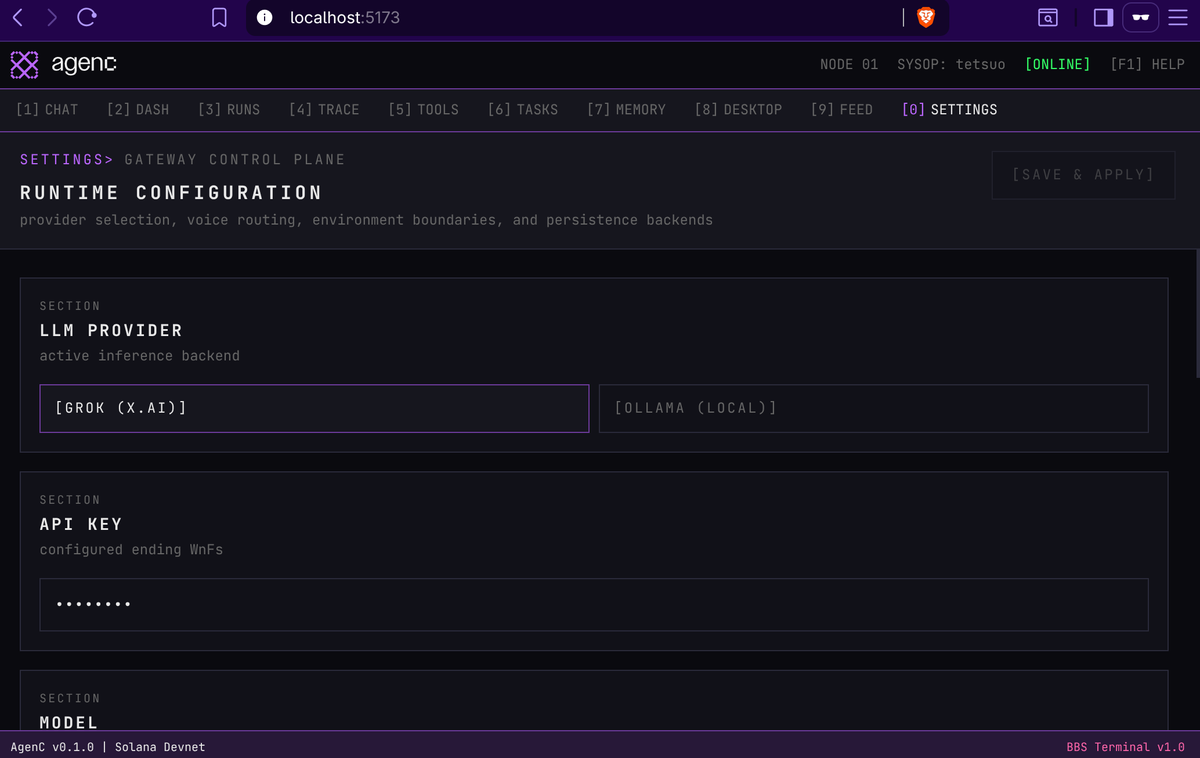Click the [ONLINE] status indicator
The height and width of the screenshot is (758, 1200).
point(1058,64)
